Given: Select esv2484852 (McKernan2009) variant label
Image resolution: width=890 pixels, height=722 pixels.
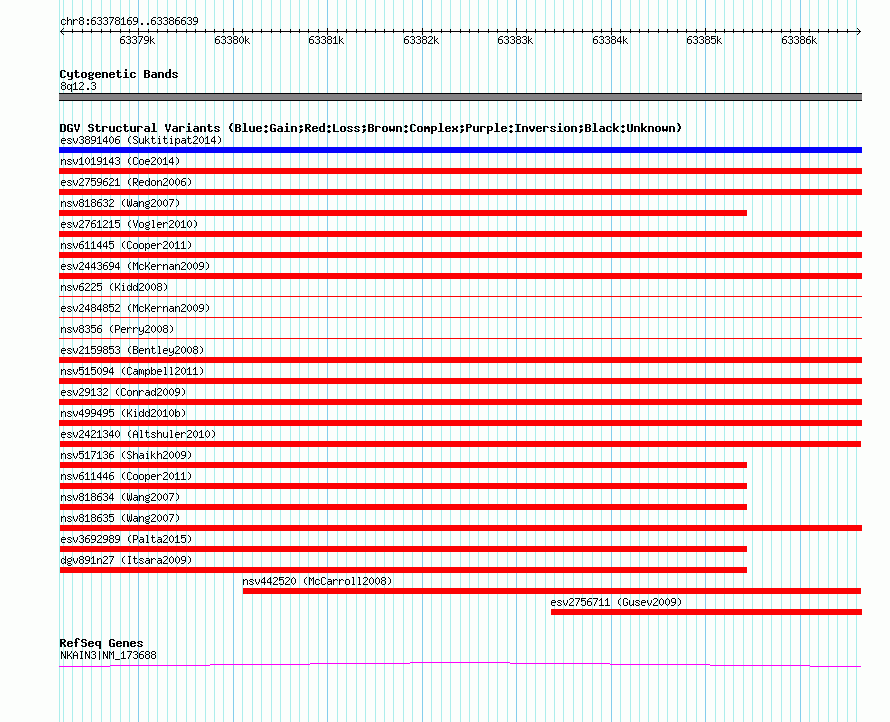Looking at the screenshot, I should pos(135,308).
